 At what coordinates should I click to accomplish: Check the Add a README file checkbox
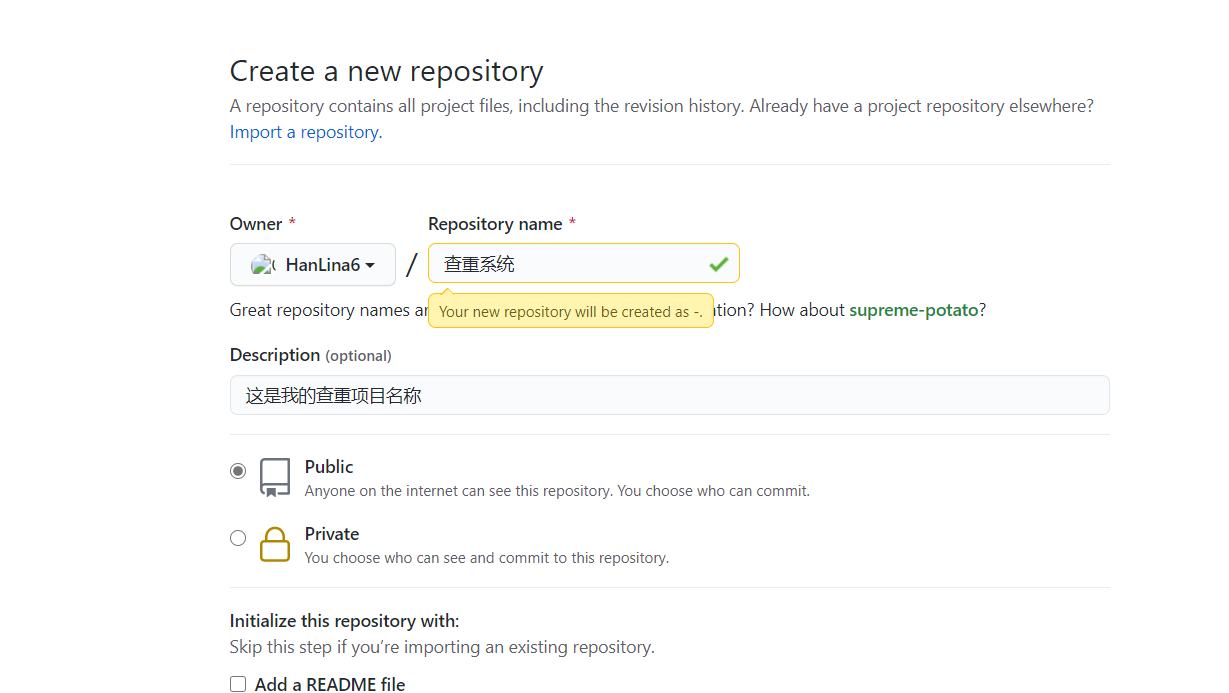[238, 684]
